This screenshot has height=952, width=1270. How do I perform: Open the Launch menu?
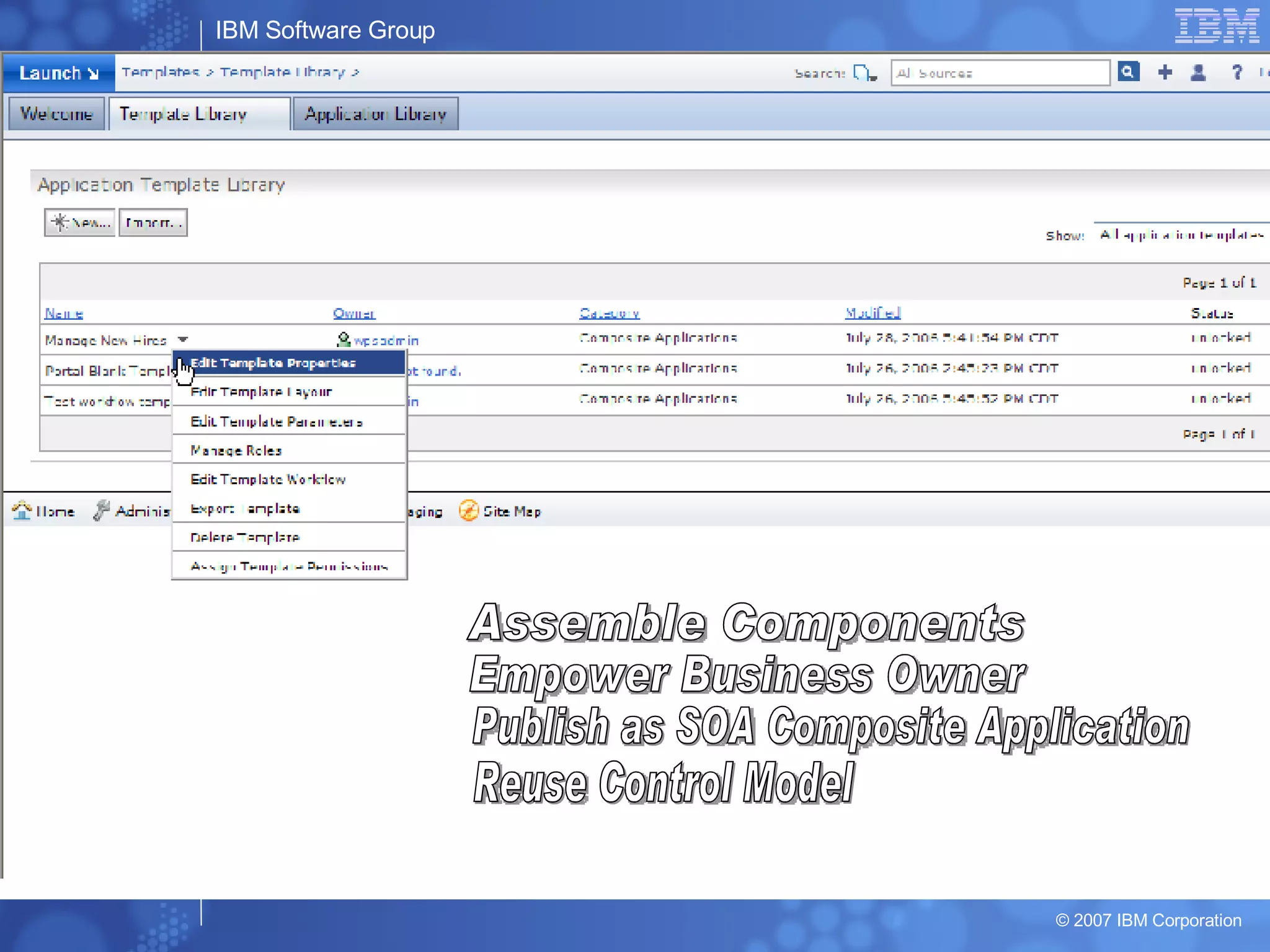tap(59, 73)
